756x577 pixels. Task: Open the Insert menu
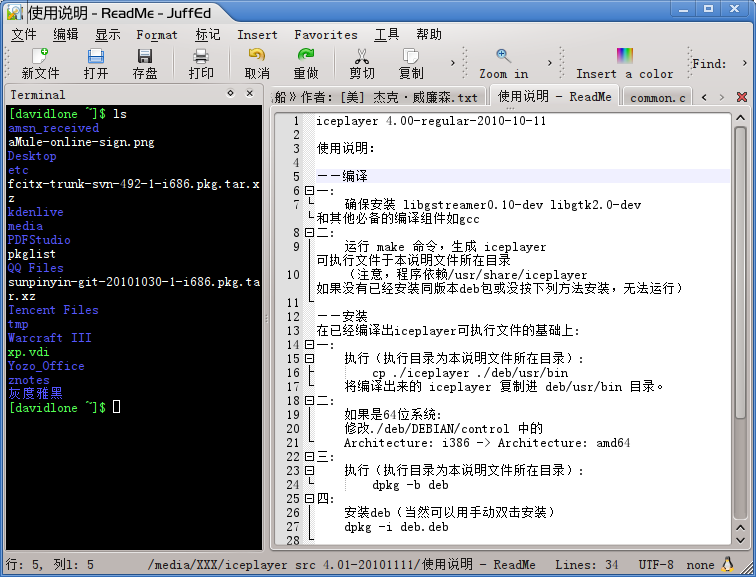point(257,35)
